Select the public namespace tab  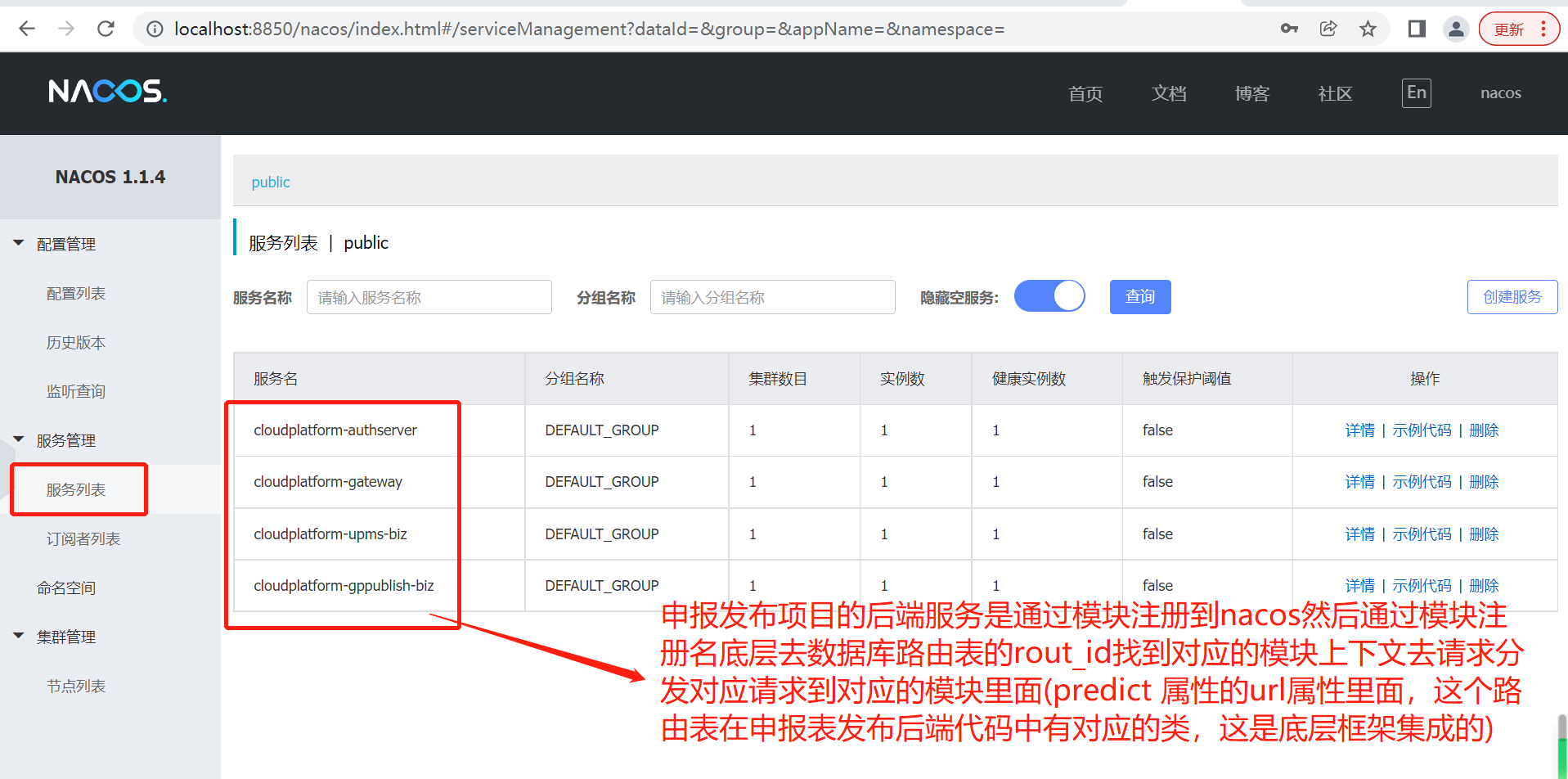click(x=271, y=182)
